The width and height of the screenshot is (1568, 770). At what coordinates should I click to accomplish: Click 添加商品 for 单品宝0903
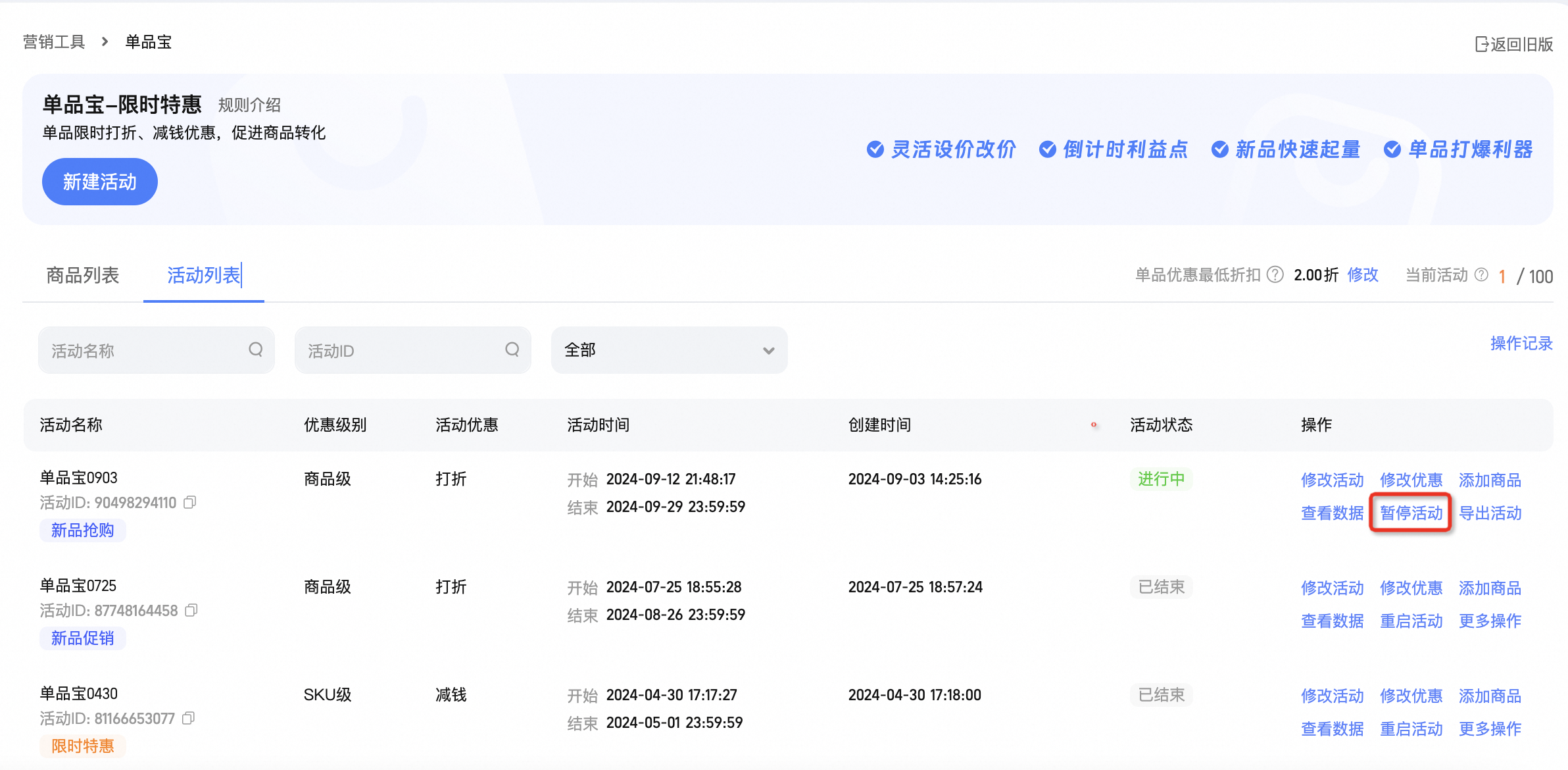tap(1490, 480)
